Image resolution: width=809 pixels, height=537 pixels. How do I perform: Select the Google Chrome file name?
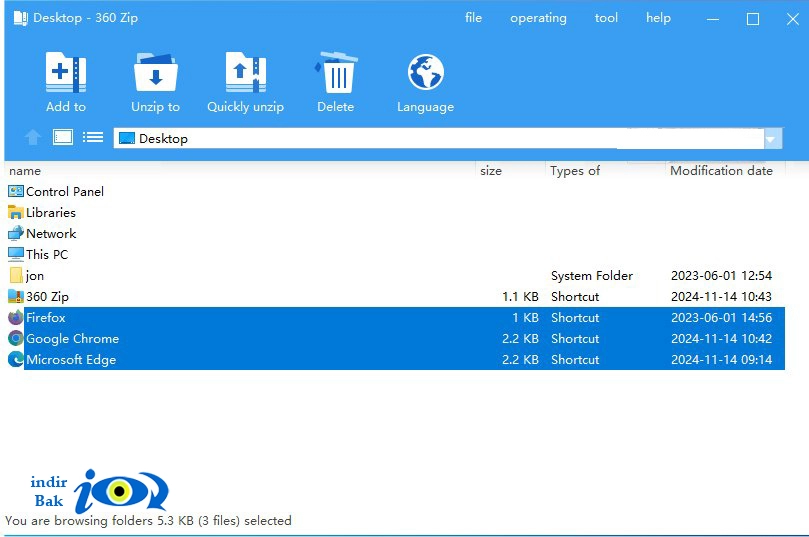[x=73, y=338]
